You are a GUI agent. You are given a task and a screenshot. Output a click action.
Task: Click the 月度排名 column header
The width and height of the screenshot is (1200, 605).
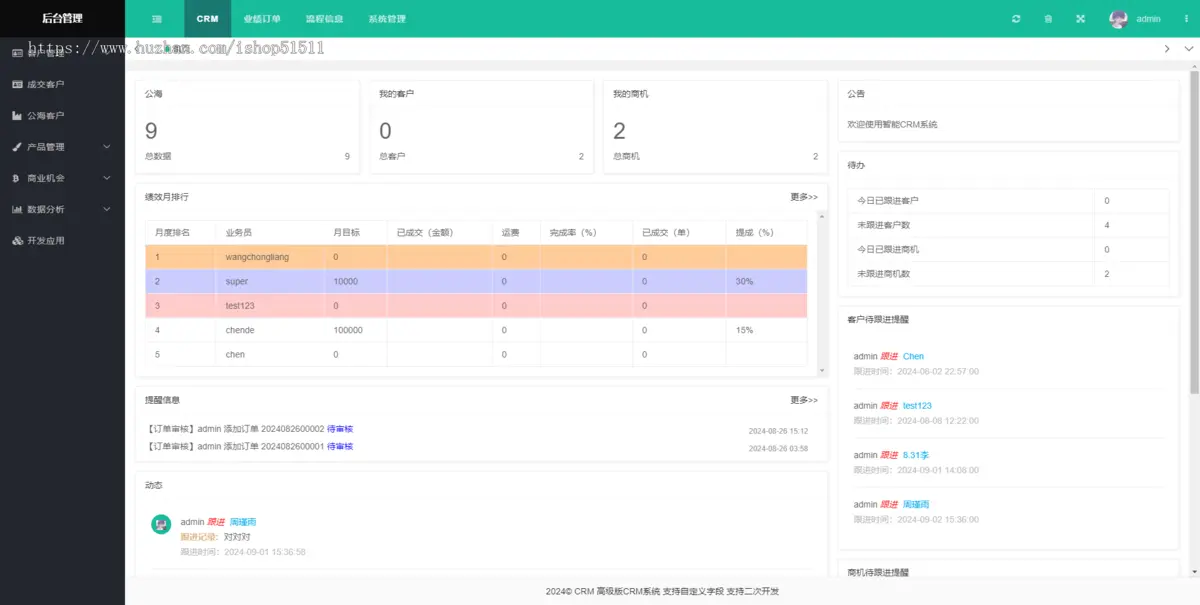coord(180,233)
